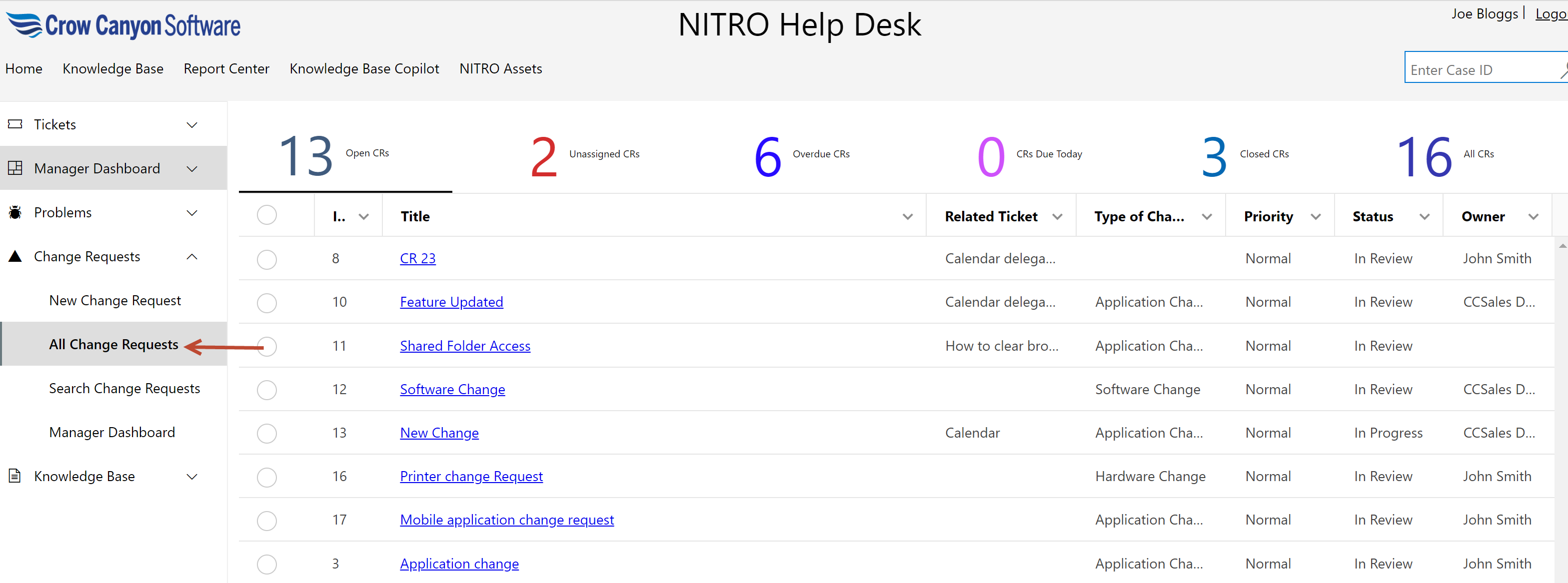Go to New Change Request in sidebar
Viewport: 1568px width, 583px height.
click(115, 301)
